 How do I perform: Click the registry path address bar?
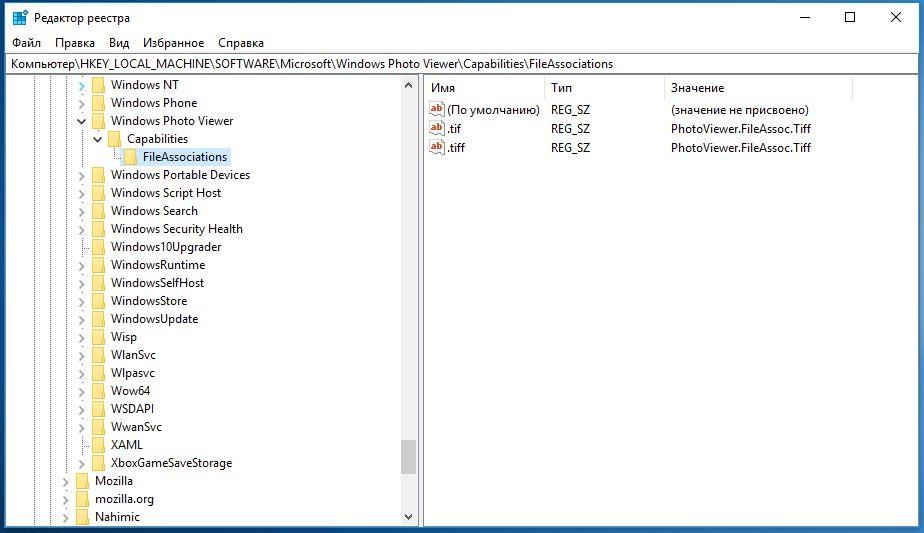coord(462,64)
